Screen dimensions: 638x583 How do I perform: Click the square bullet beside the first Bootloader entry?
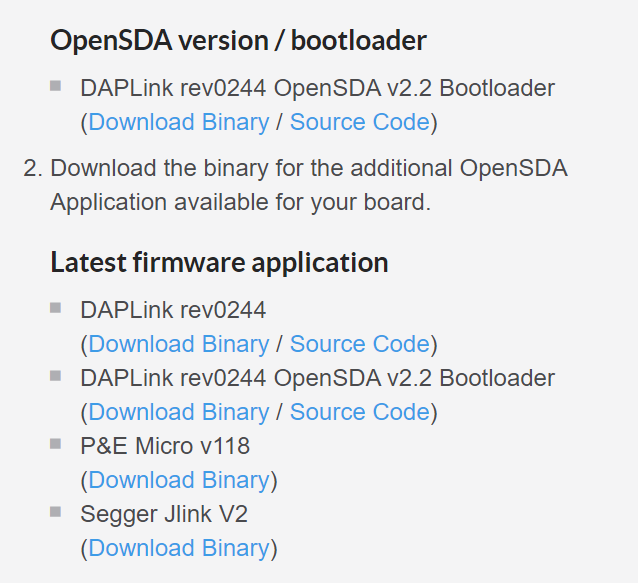(x=55, y=85)
